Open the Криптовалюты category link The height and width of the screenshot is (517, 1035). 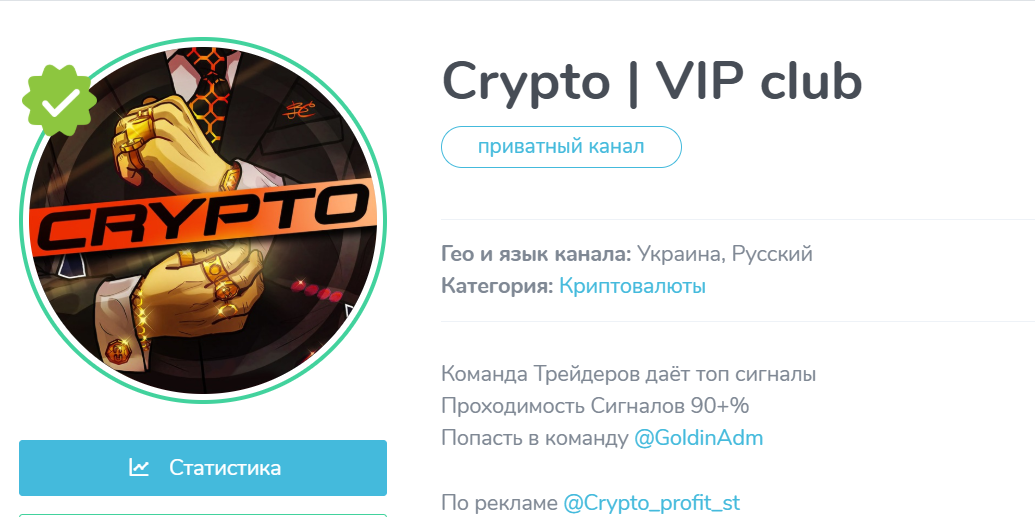[632, 286]
